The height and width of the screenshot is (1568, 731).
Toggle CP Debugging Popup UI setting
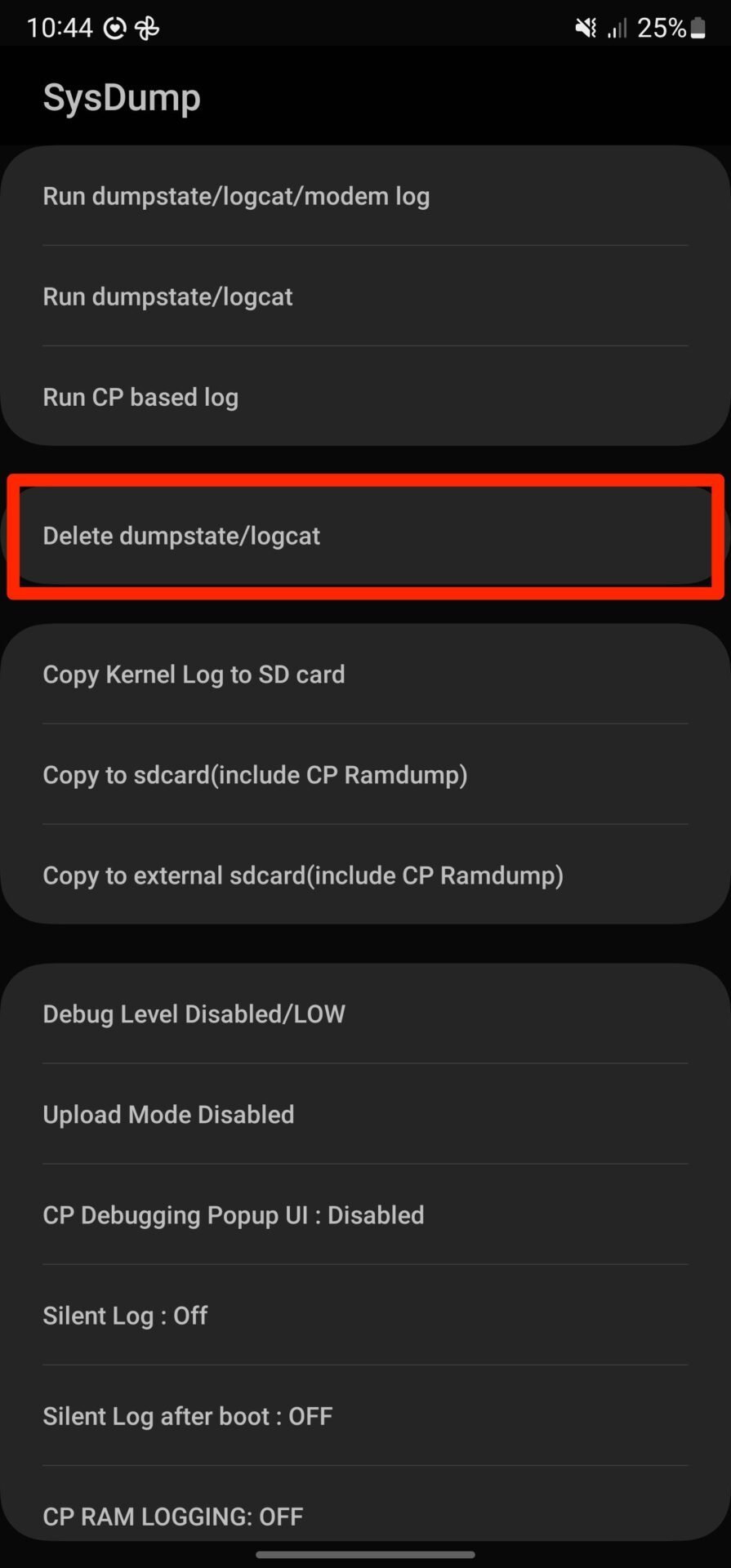coord(365,1215)
